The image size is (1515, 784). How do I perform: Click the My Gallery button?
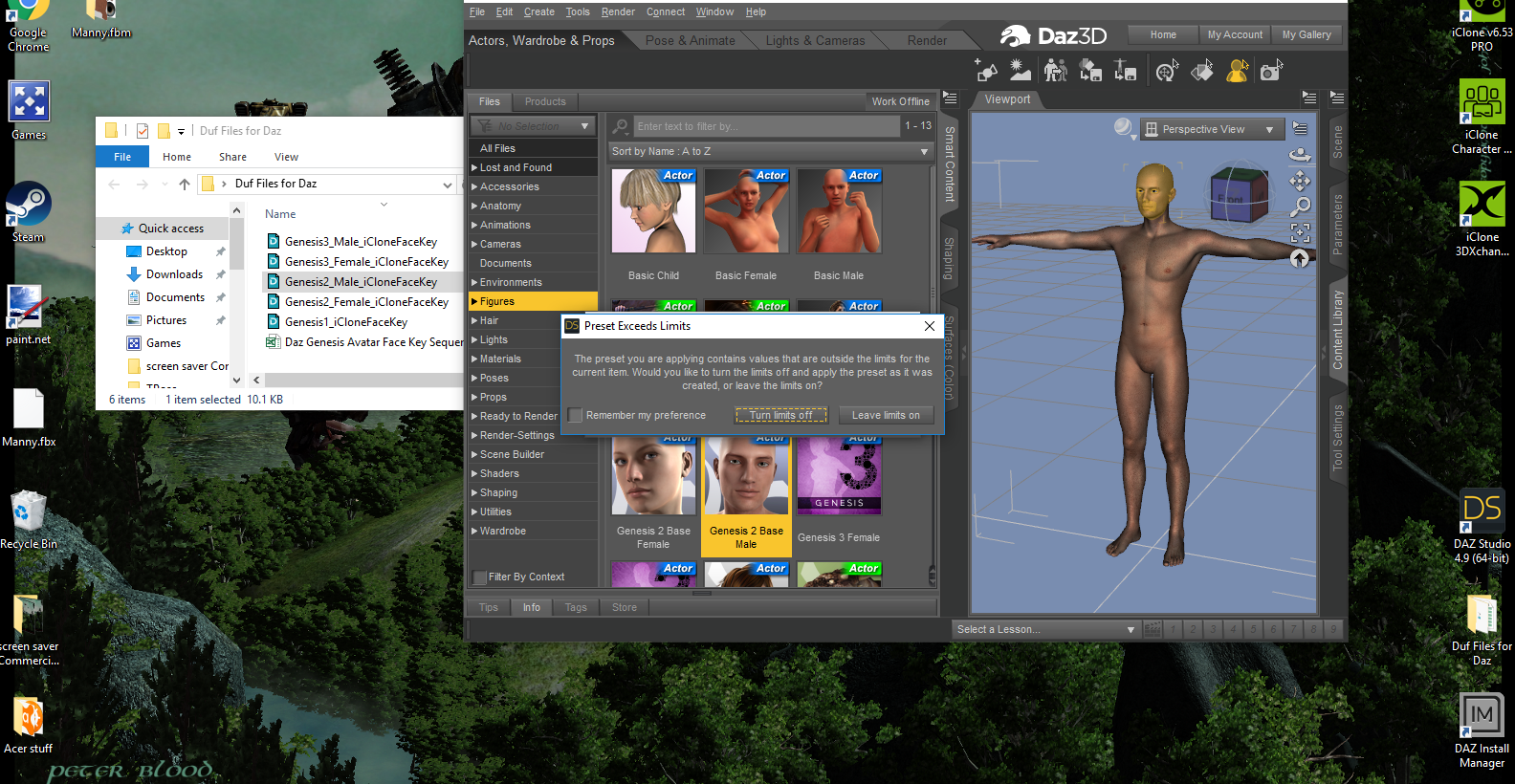coord(1306,34)
